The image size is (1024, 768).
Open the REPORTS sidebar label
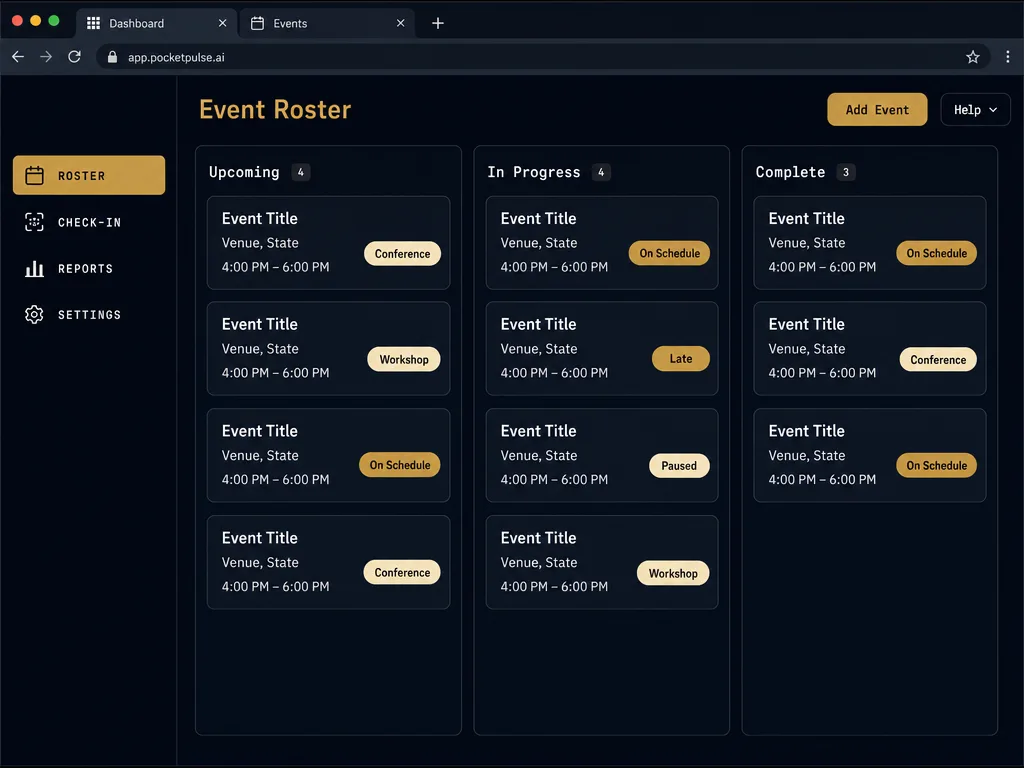tap(86, 268)
